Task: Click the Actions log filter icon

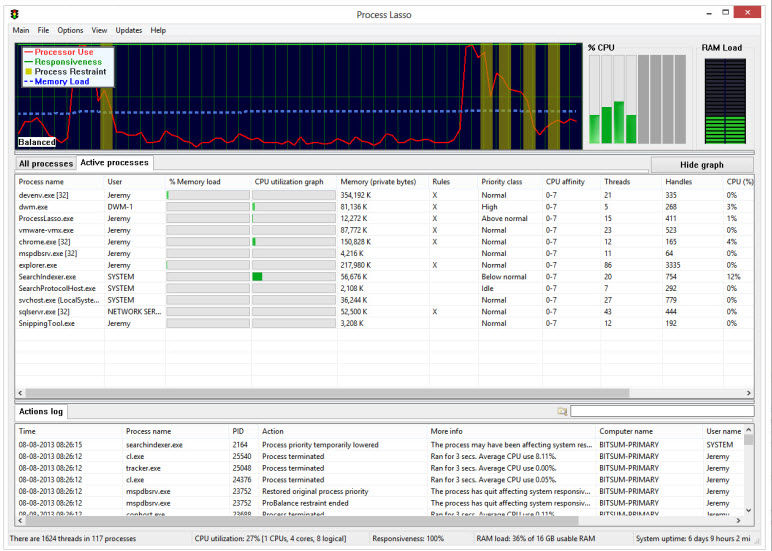Action: coord(562,411)
